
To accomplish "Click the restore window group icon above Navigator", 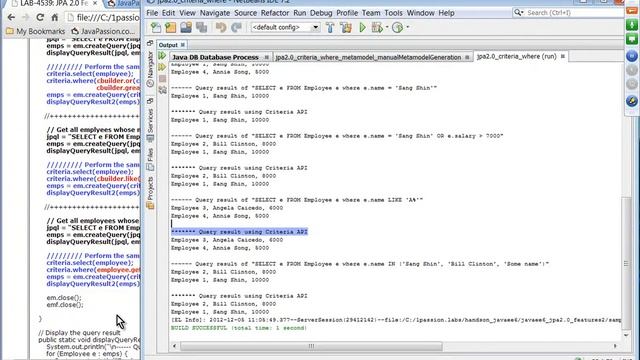I will pyautogui.click(x=150, y=43).
